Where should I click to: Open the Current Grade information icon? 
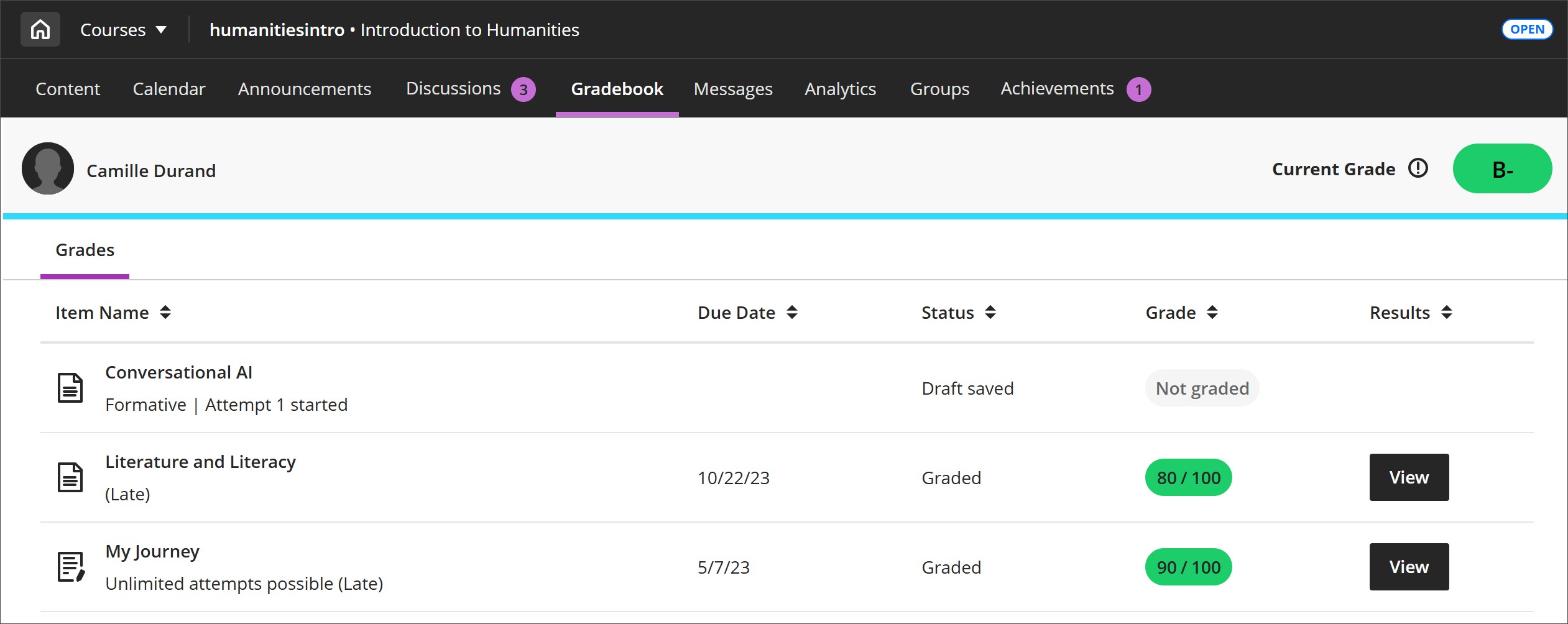pyautogui.click(x=1418, y=168)
